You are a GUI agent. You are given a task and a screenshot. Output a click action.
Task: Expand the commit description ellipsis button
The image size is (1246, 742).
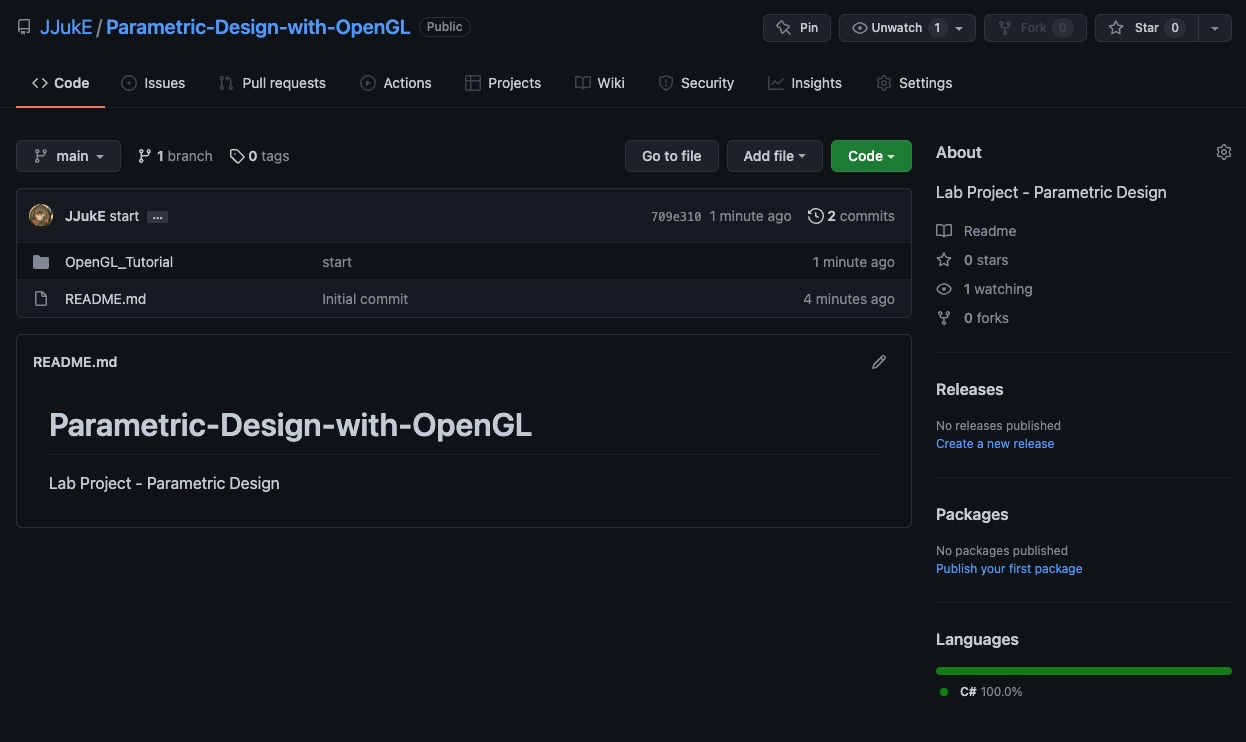point(158,217)
